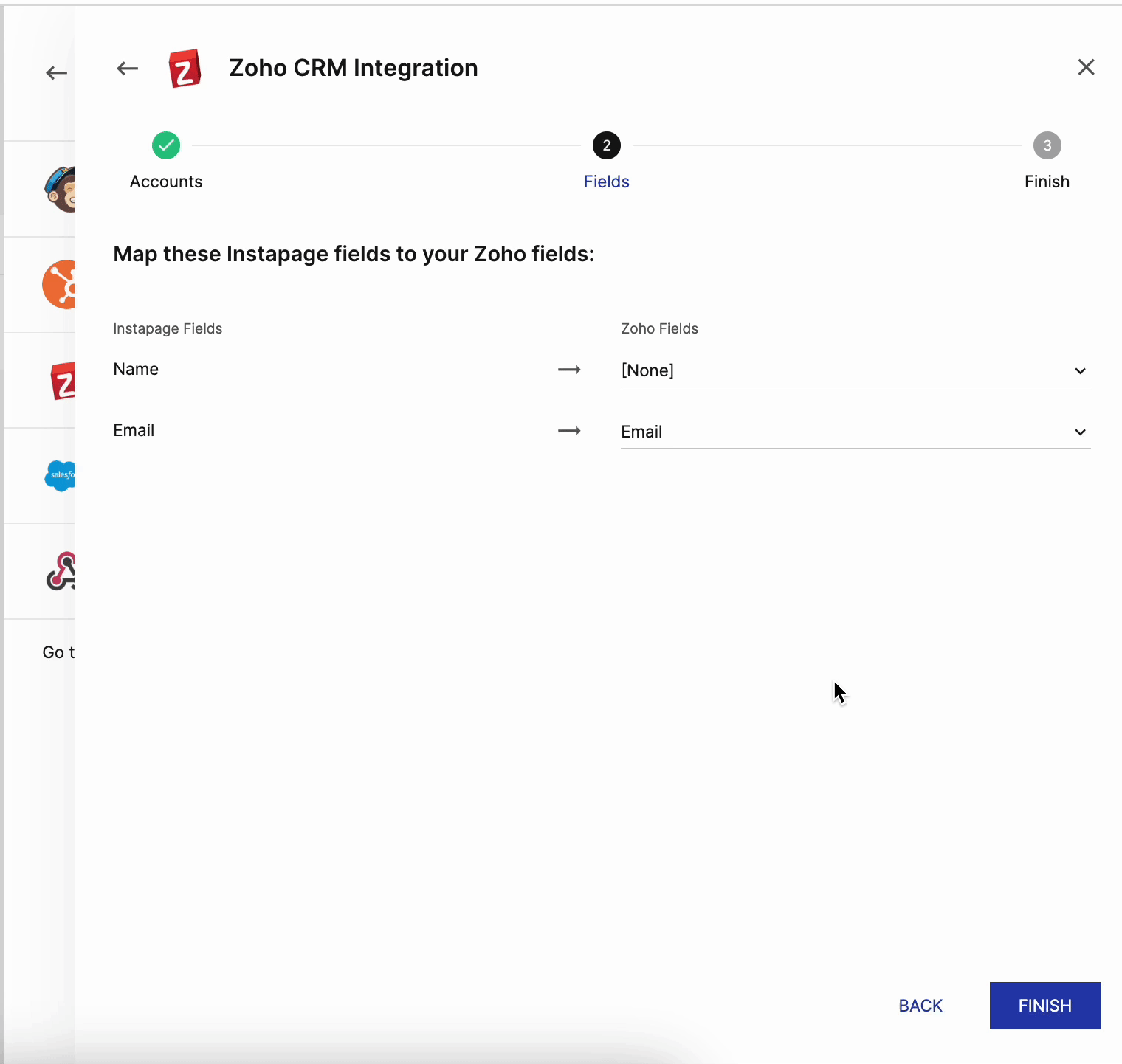
Task: Click the Finish step number 3 circle
Action: click(1047, 145)
